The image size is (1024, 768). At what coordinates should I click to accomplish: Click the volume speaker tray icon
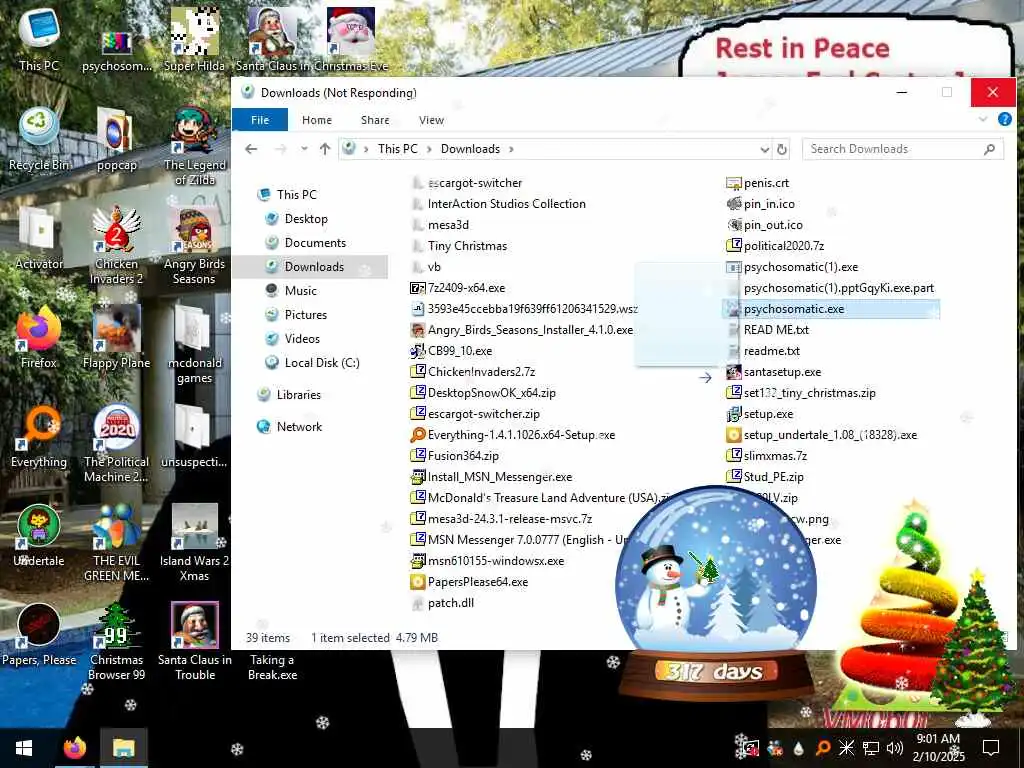tap(894, 748)
